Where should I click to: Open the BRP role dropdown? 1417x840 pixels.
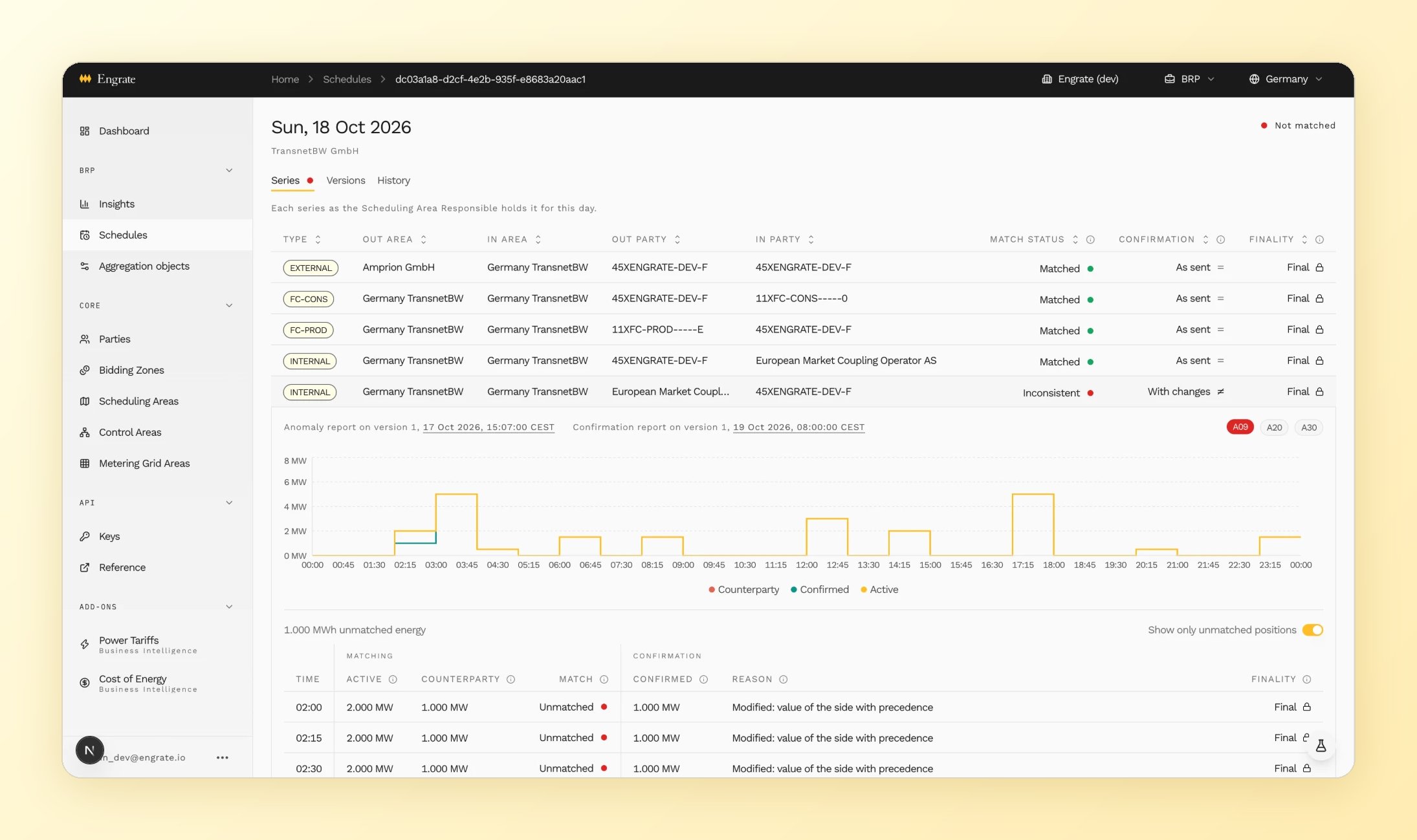1189,79
